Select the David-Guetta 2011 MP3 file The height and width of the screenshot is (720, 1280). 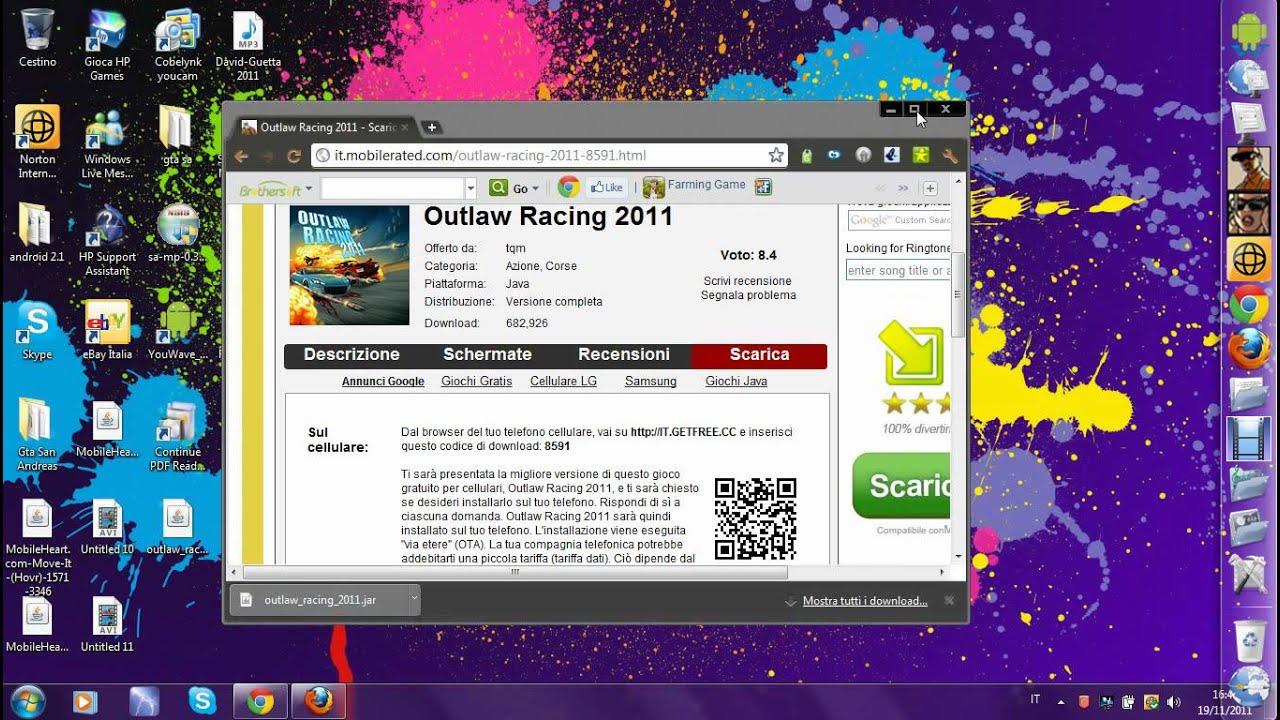[248, 45]
